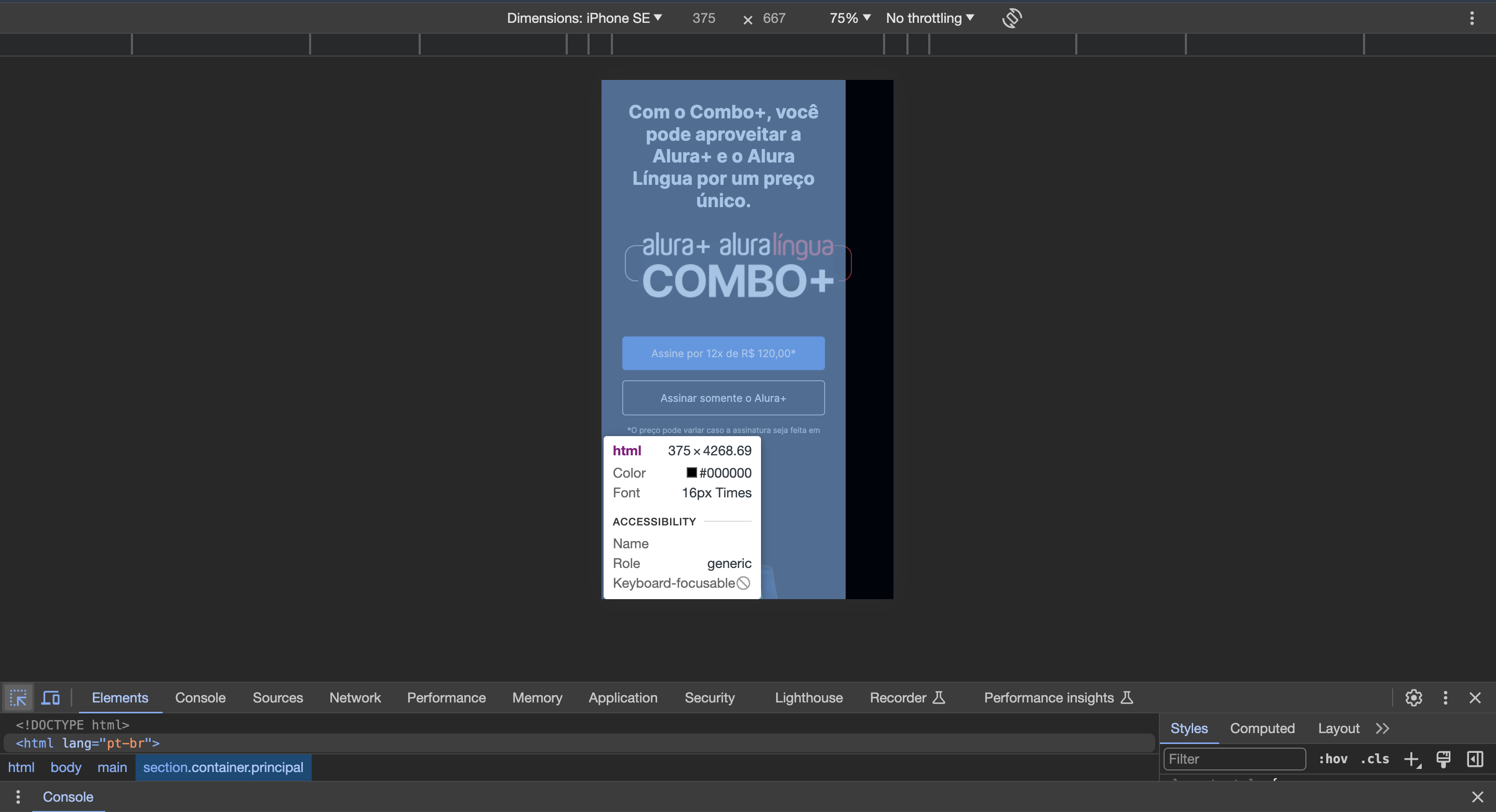Viewport: 1496px width, 812px height.
Task: Click the alura+ alura língua COMBO+ logo
Action: coord(738,265)
